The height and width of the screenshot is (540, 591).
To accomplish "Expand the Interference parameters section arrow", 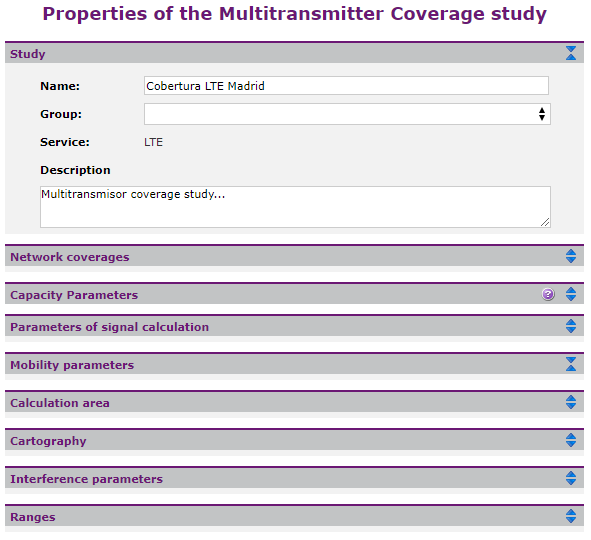I will [571, 479].
